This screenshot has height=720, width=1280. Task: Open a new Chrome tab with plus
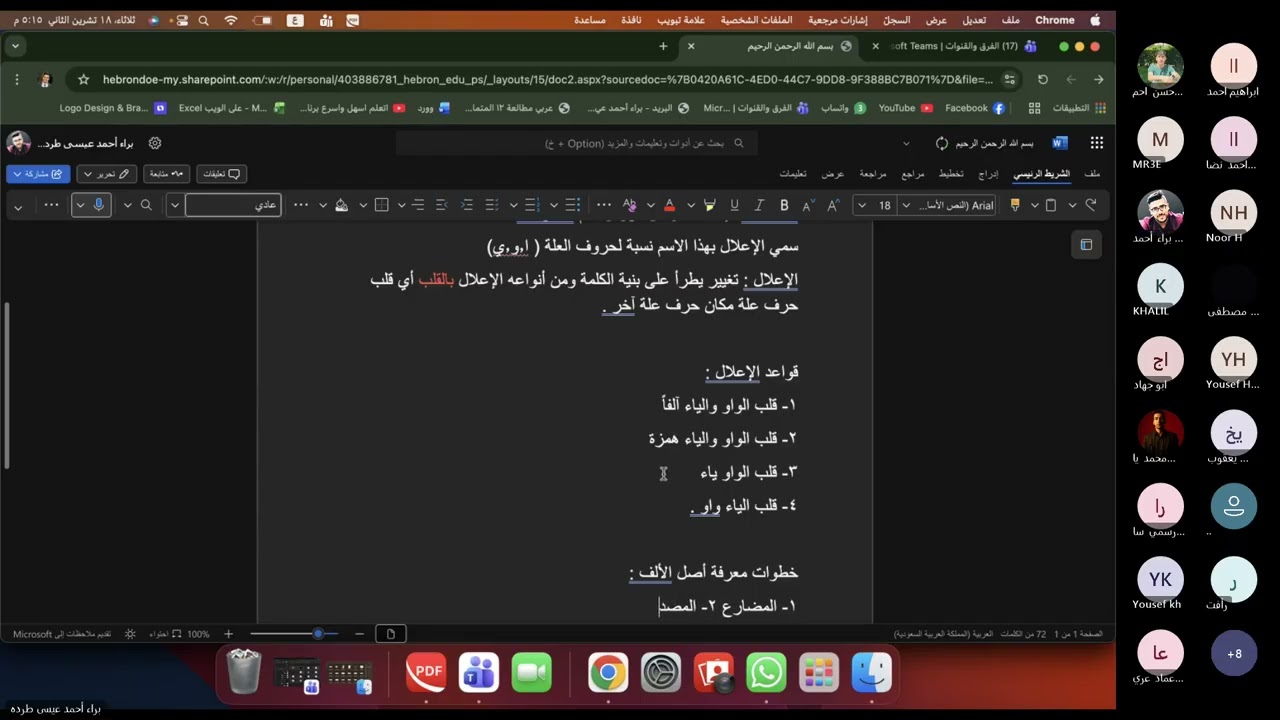(x=663, y=46)
